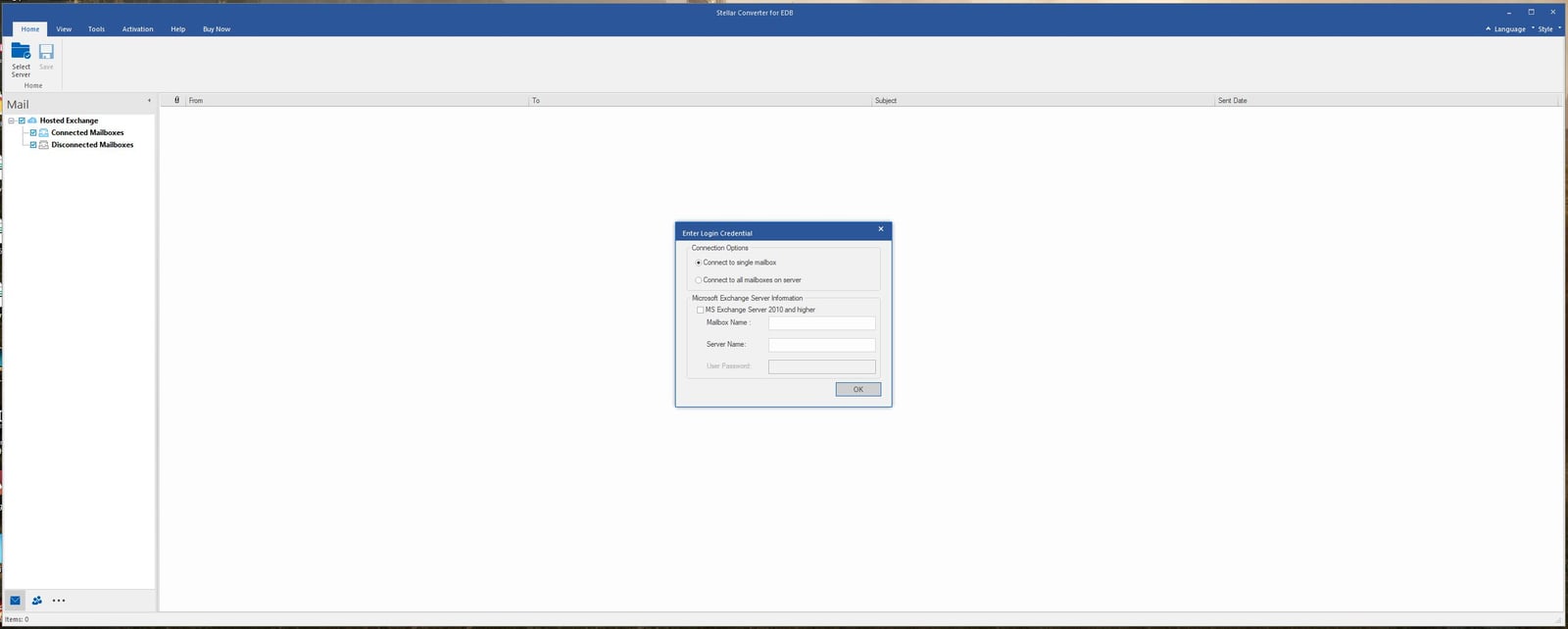The height and width of the screenshot is (629, 1568).
Task: Focus the Mailbox Name input field
Action: click(821, 322)
